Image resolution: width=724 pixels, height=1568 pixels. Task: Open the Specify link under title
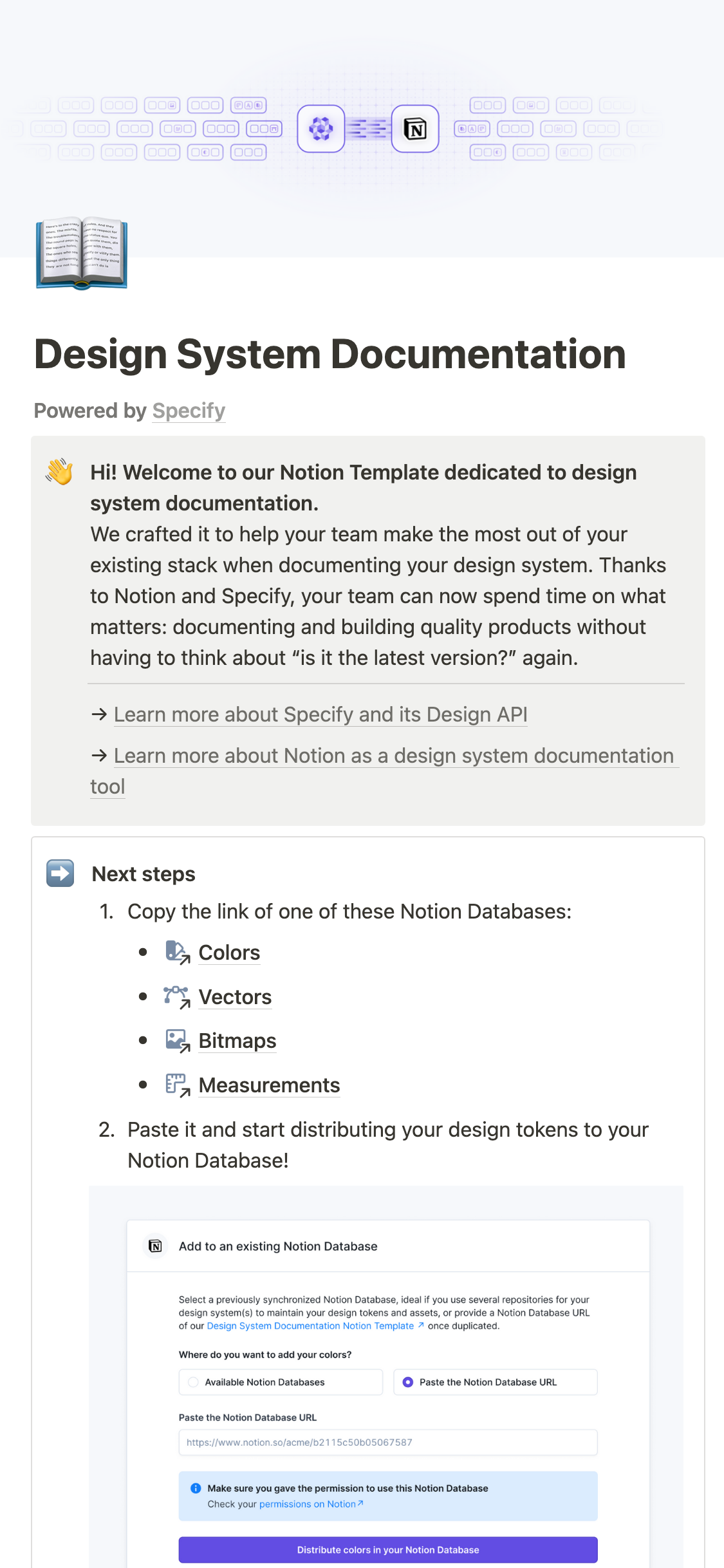[189, 411]
